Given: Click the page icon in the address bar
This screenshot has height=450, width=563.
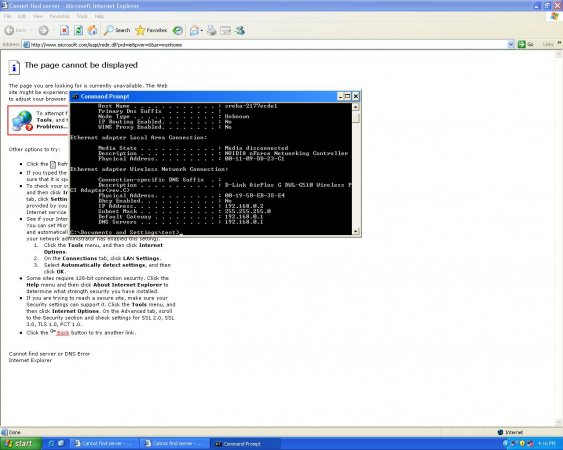Looking at the screenshot, I should point(26,45).
